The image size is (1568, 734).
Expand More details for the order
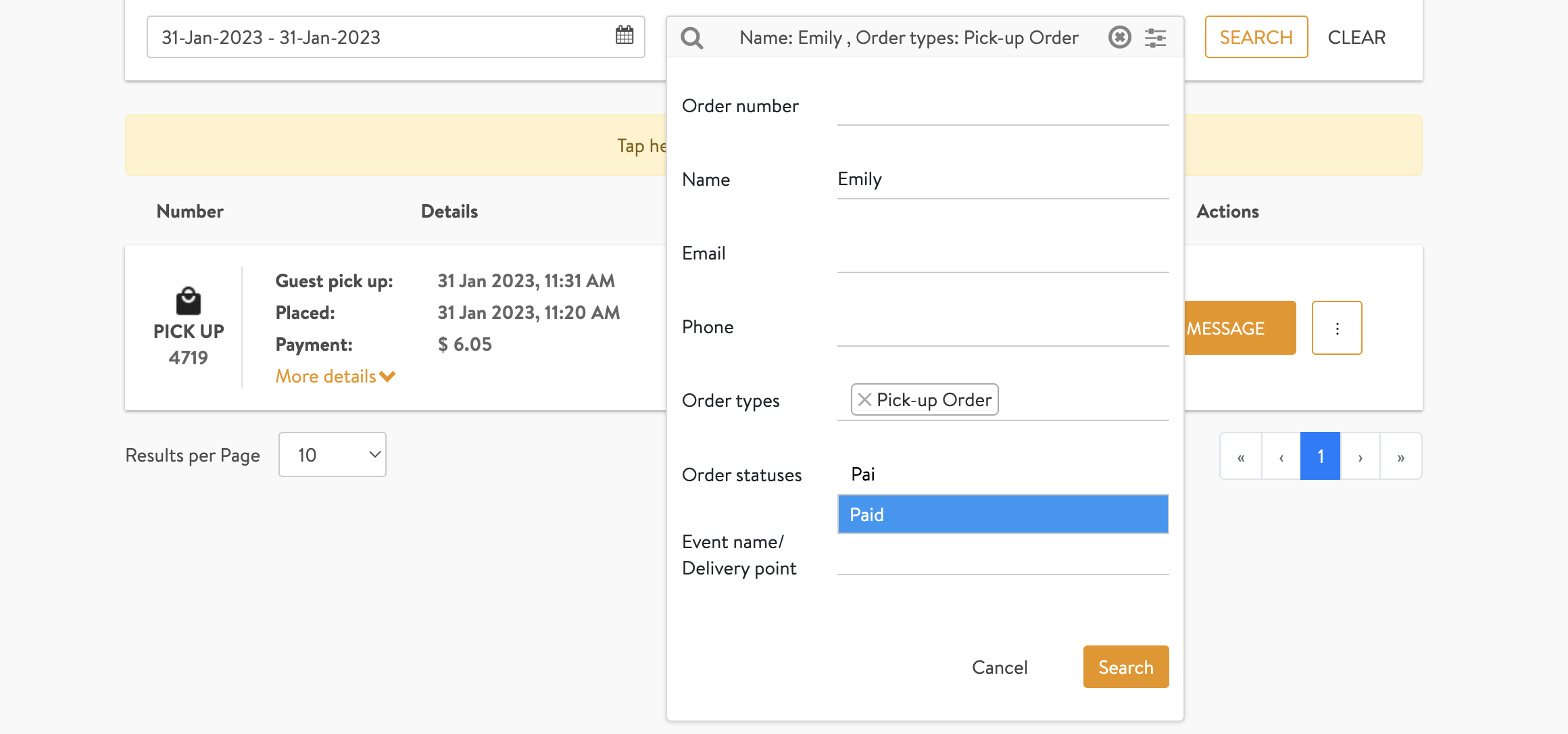(x=335, y=376)
